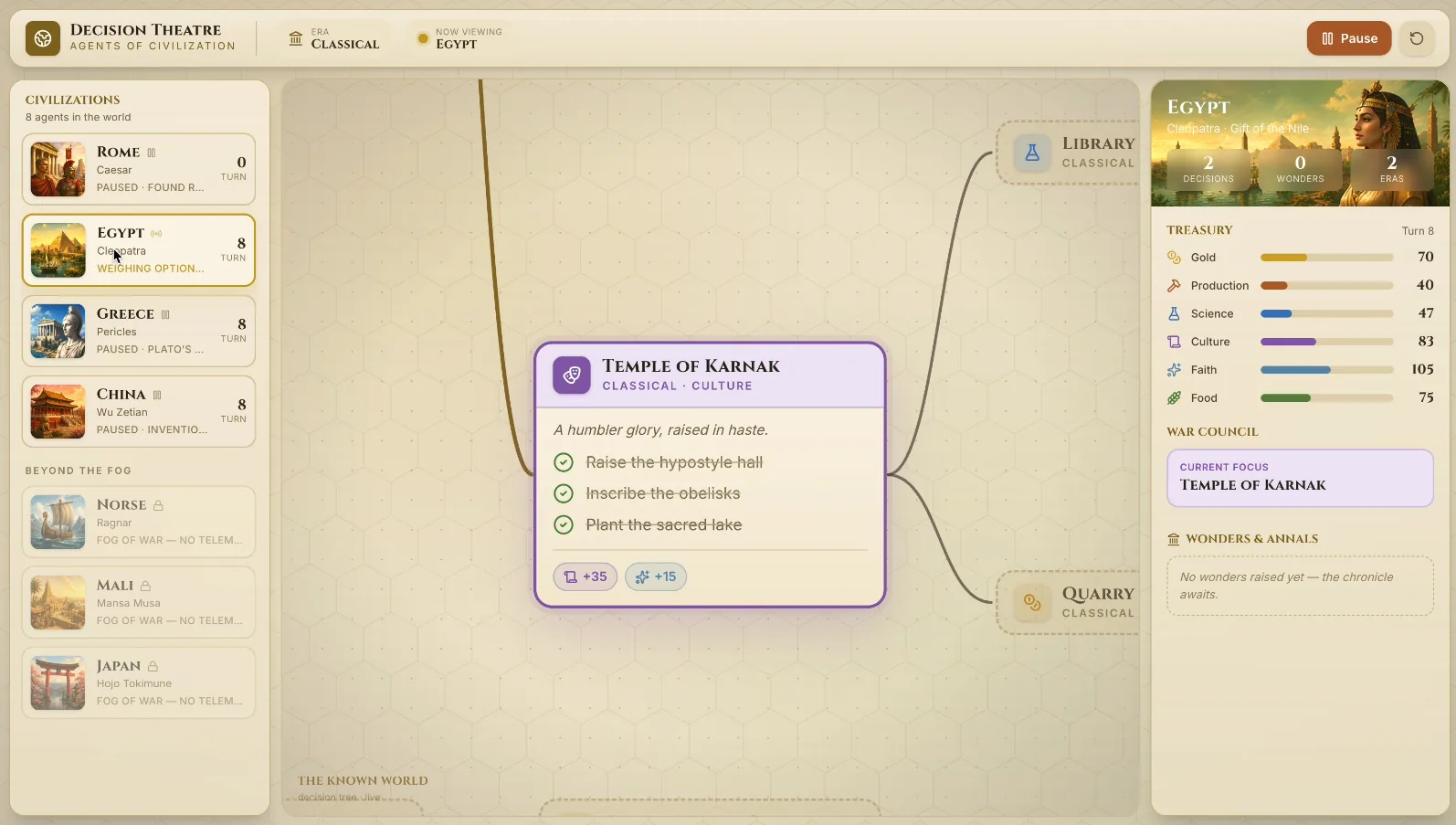Pause the simulation with the Pause button

click(x=1348, y=38)
